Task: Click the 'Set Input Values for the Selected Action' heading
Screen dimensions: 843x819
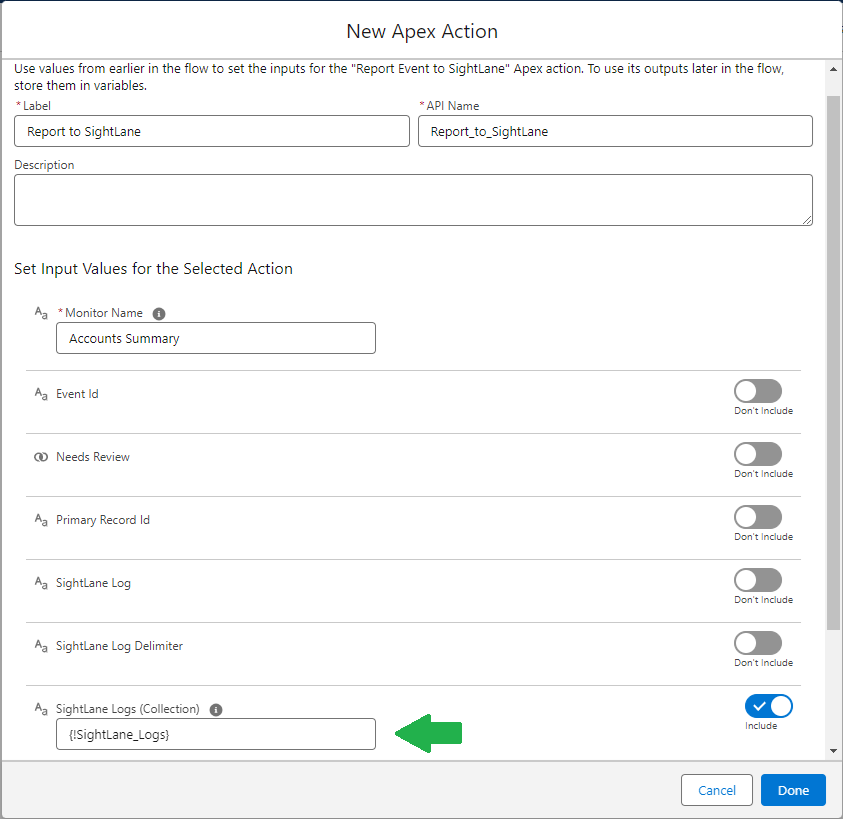Action: pos(153,268)
